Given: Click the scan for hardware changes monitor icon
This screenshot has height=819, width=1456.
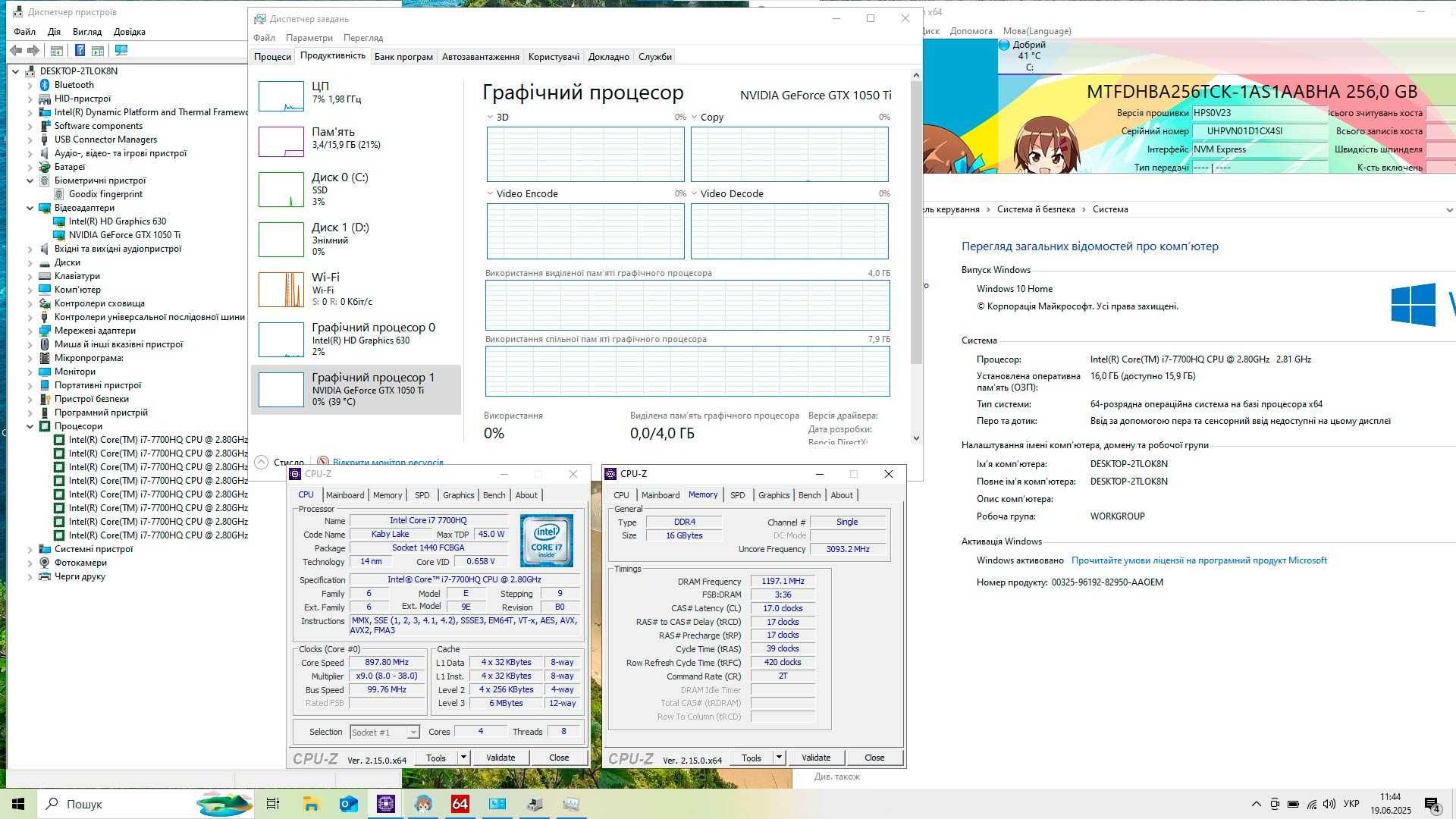Looking at the screenshot, I should click(121, 50).
